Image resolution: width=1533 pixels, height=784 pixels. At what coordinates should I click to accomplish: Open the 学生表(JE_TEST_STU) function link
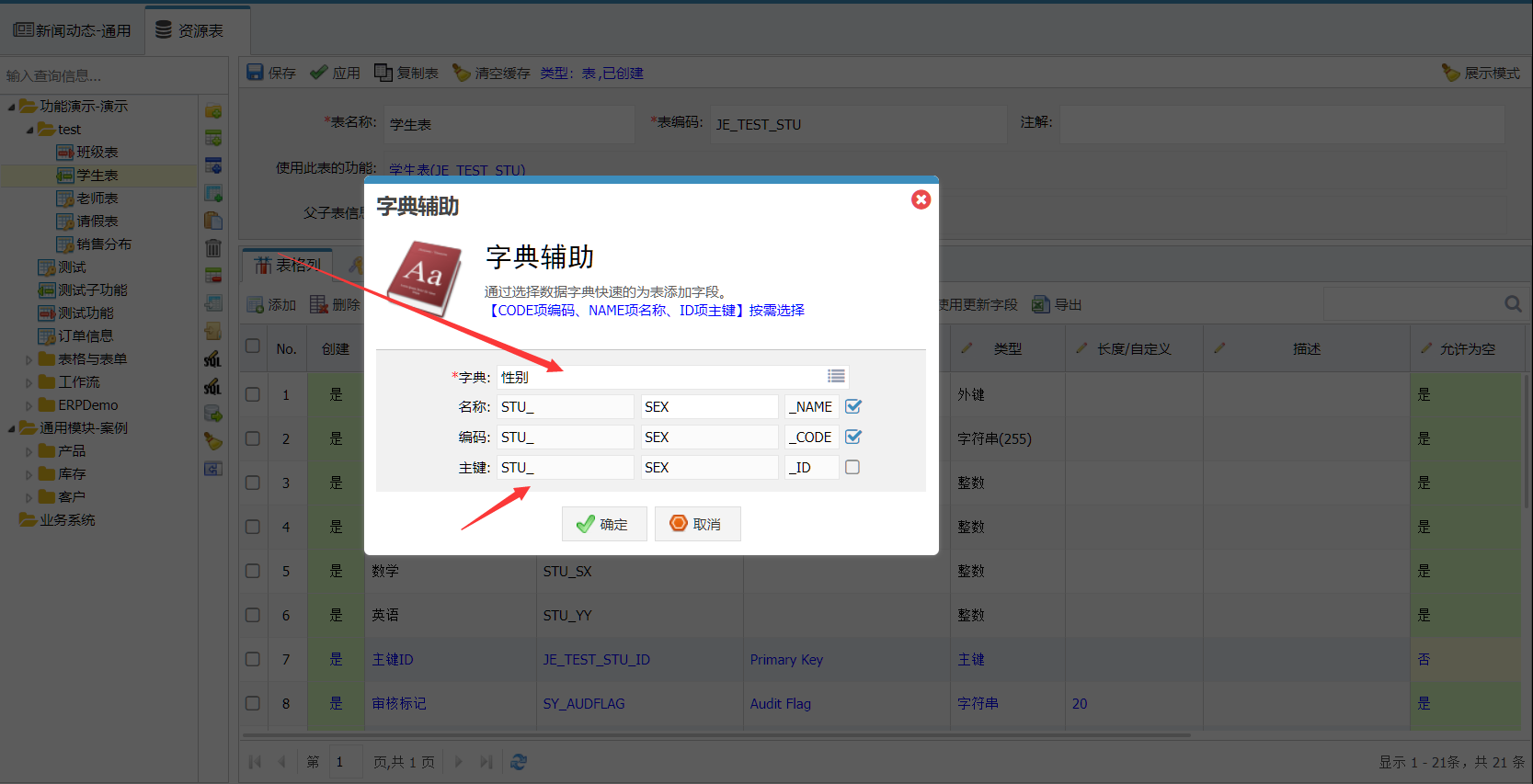pyautogui.click(x=457, y=170)
